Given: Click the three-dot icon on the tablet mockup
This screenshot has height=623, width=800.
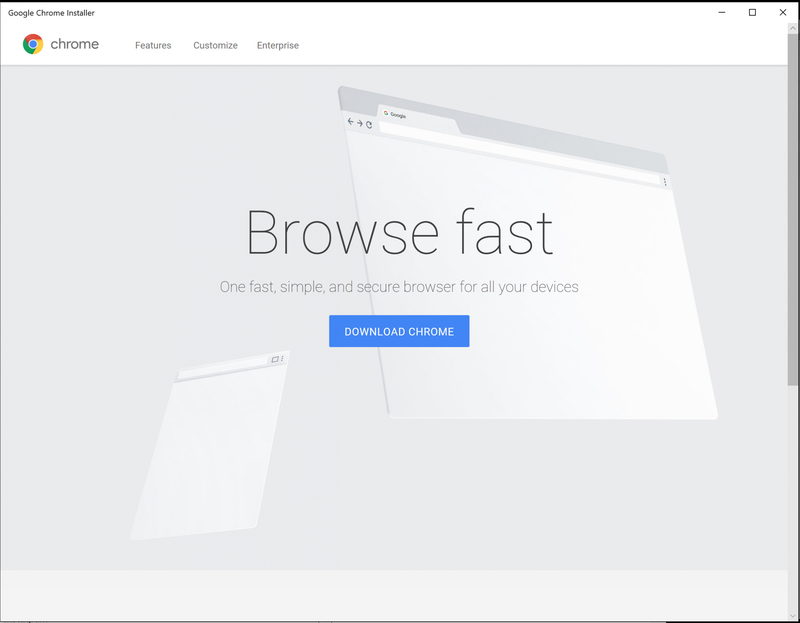Looking at the screenshot, I should (x=283, y=358).
